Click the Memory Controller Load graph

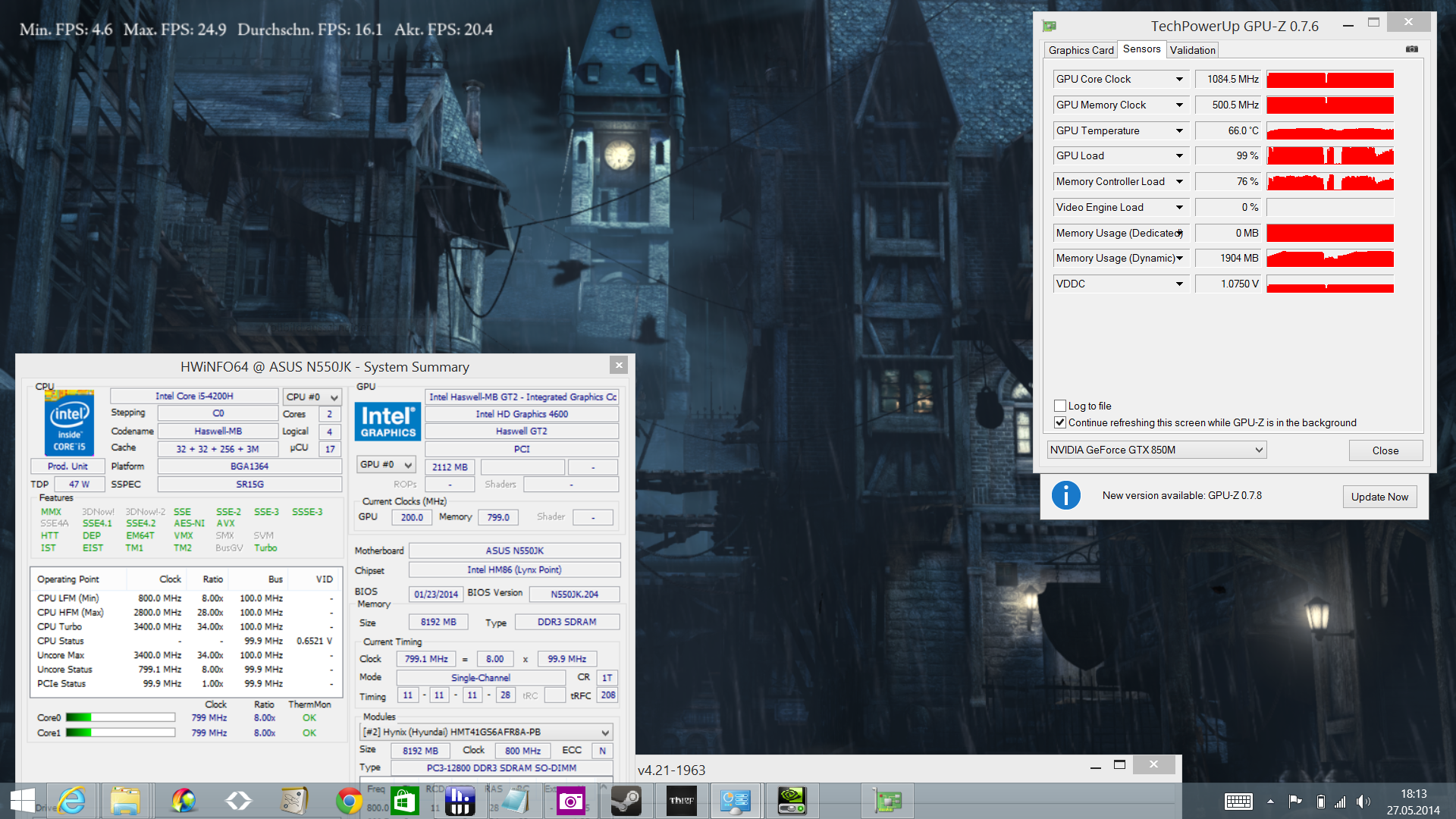[1330, 181]
